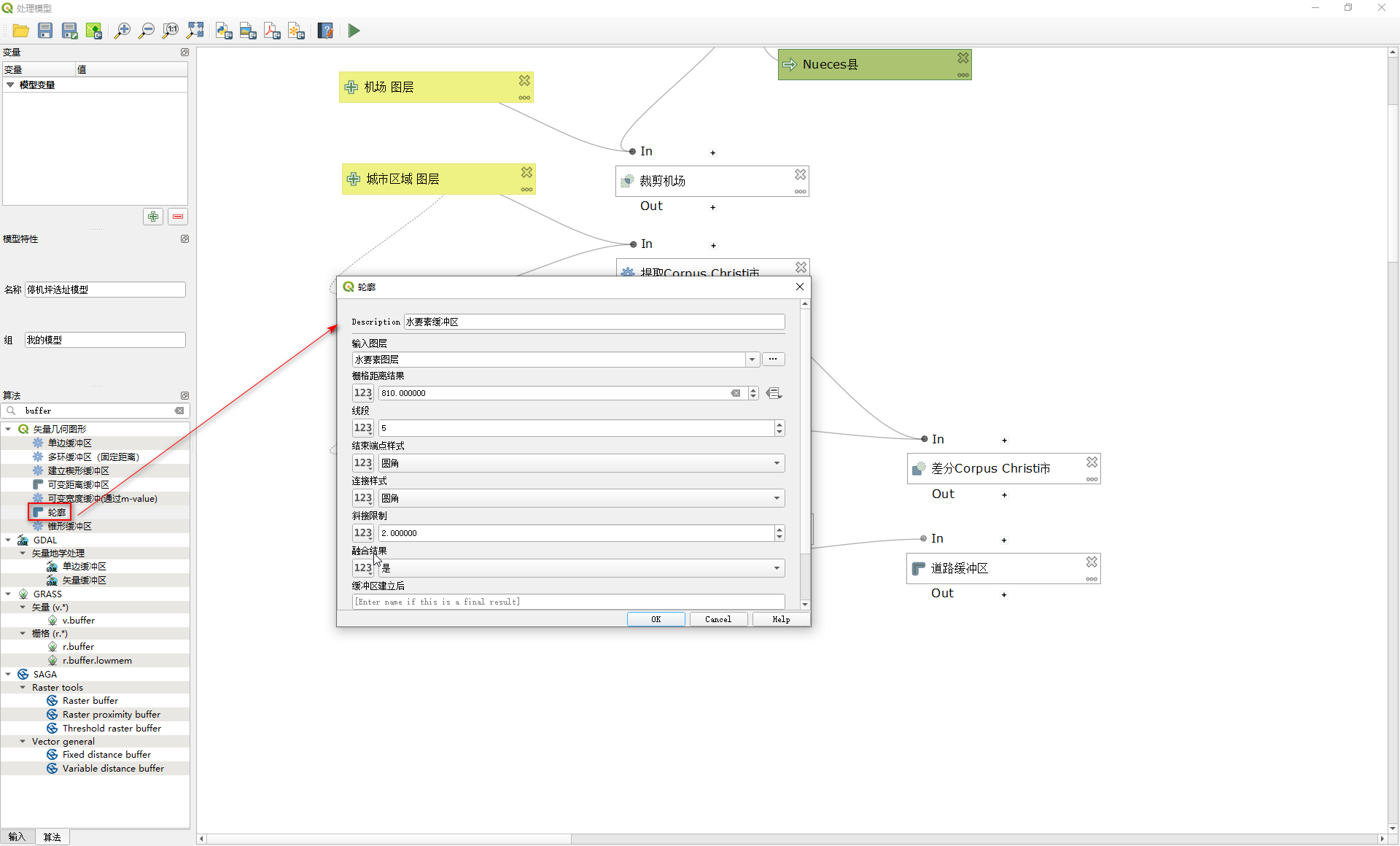Click the green add variable button

(153, 217)
